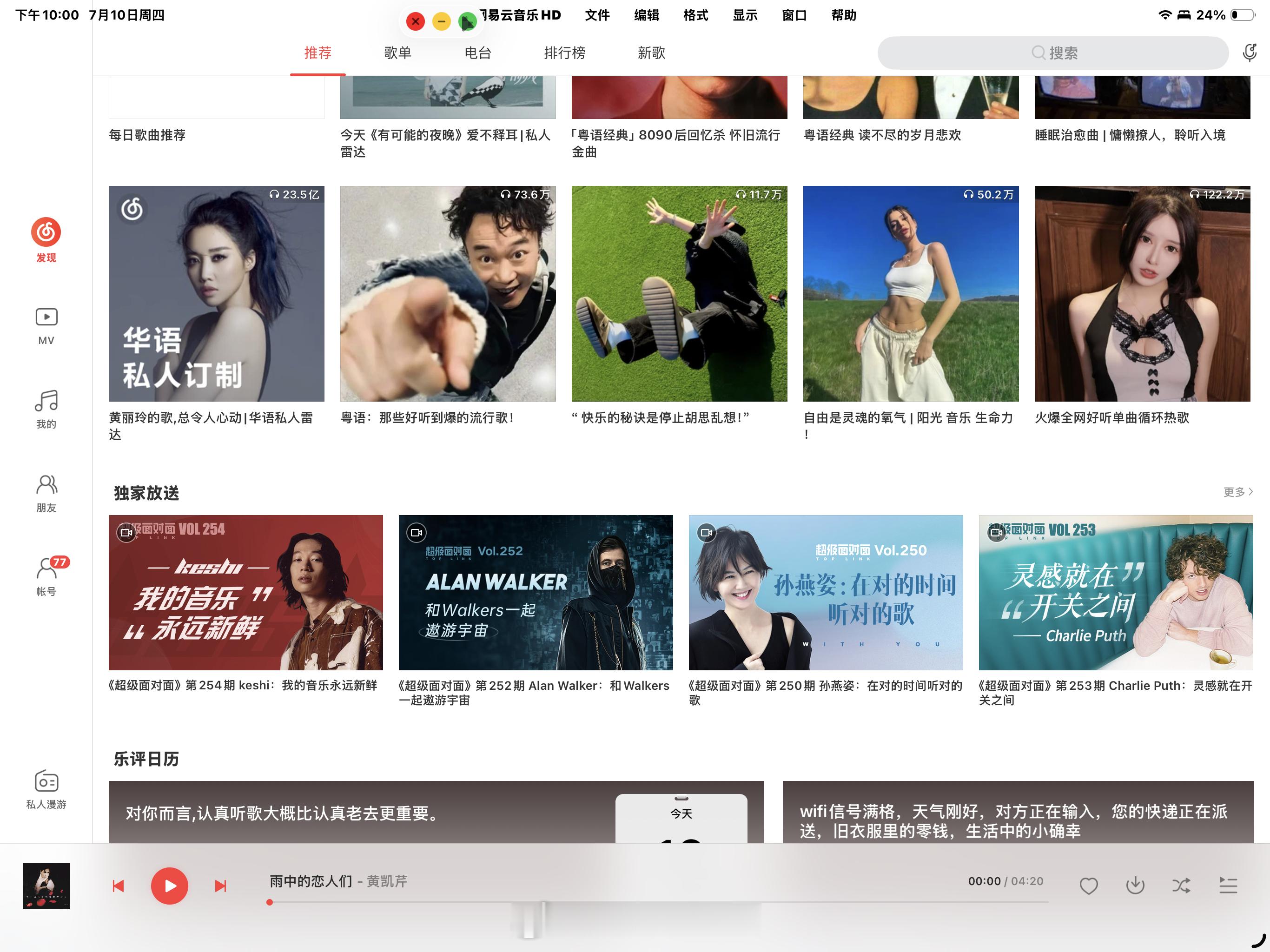This screenshot has width=1270, height=952.
Task: Click the 11.7万 play count badge
Action: coord(759,195)
